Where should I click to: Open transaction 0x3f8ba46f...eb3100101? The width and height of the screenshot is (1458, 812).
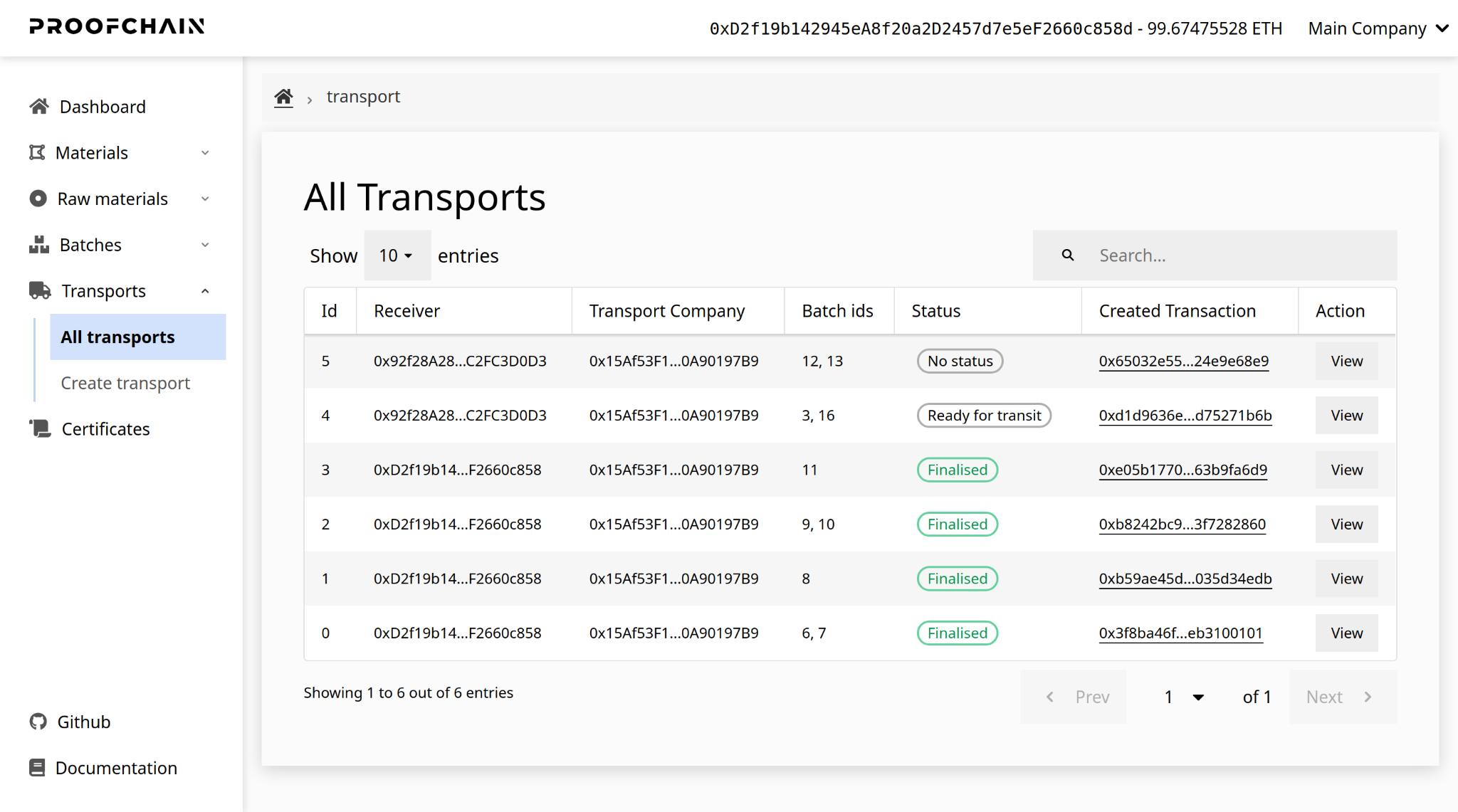point(1180,633)
